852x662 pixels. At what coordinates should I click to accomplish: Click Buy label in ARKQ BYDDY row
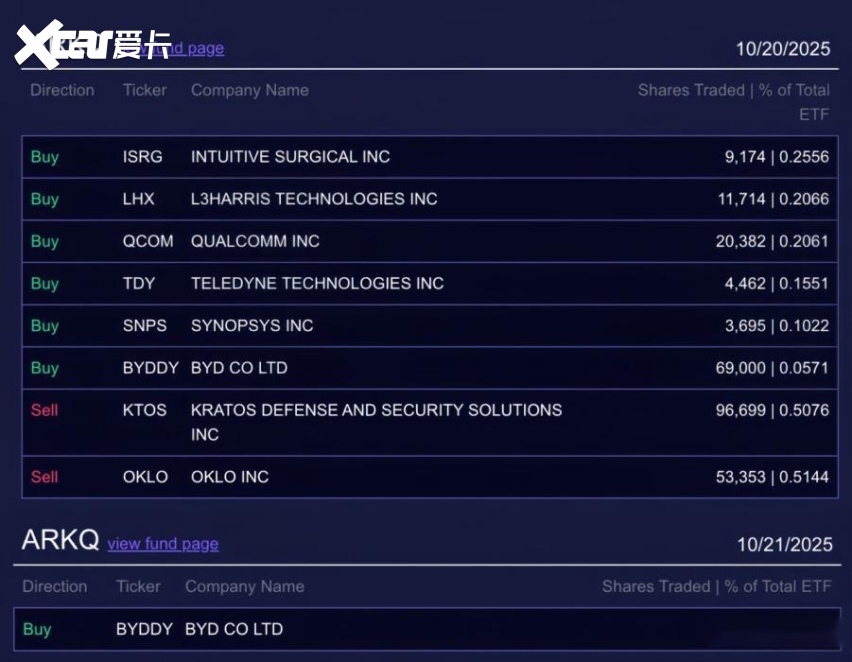tap(37, 629)
